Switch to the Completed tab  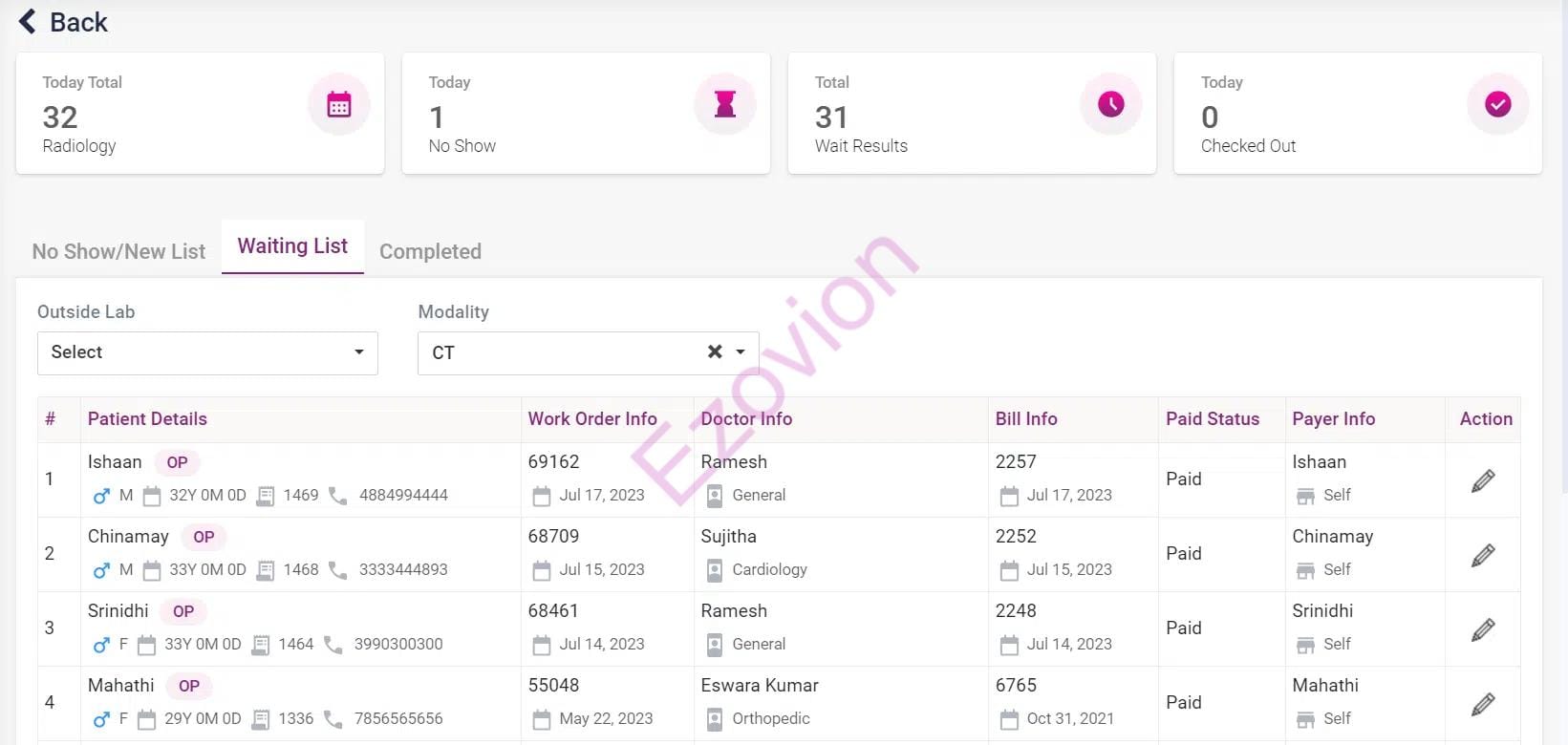point(430,251)
